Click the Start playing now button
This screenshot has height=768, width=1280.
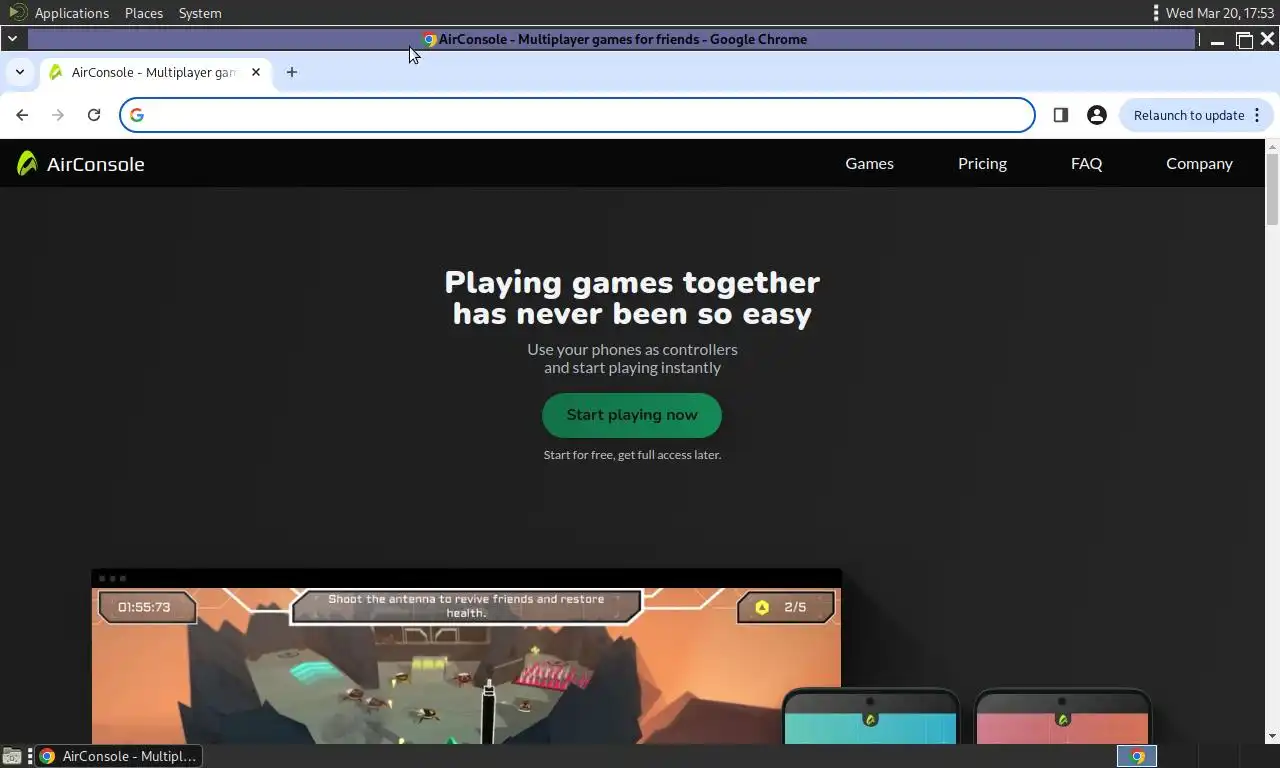632,415
